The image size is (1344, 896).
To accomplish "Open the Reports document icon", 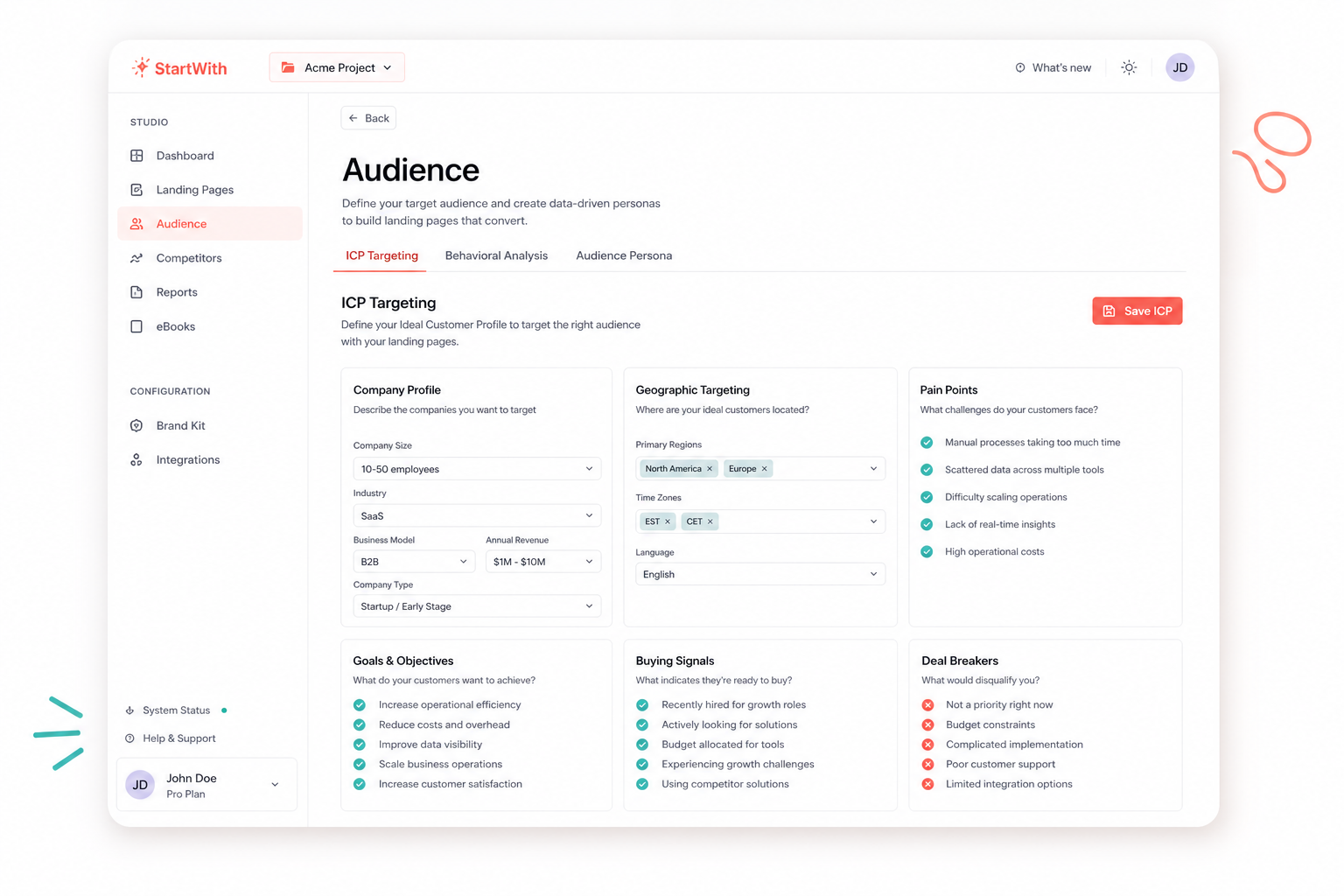I will (x=136, y=292).
